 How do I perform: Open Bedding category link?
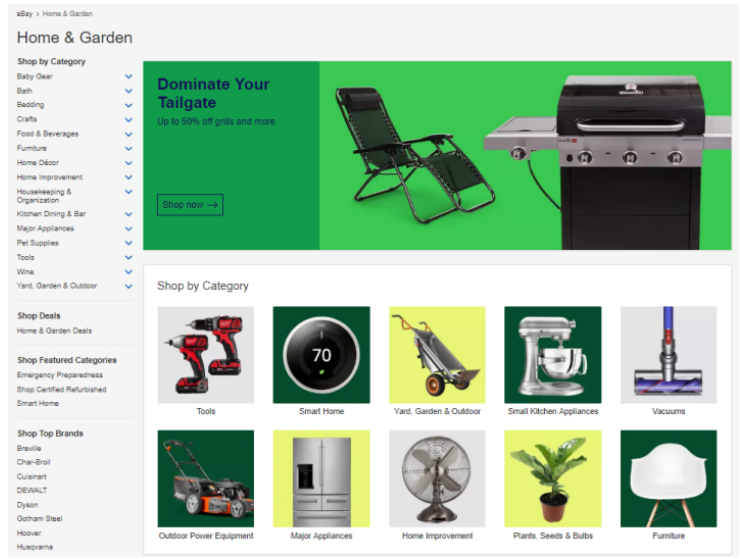(30, 105)
